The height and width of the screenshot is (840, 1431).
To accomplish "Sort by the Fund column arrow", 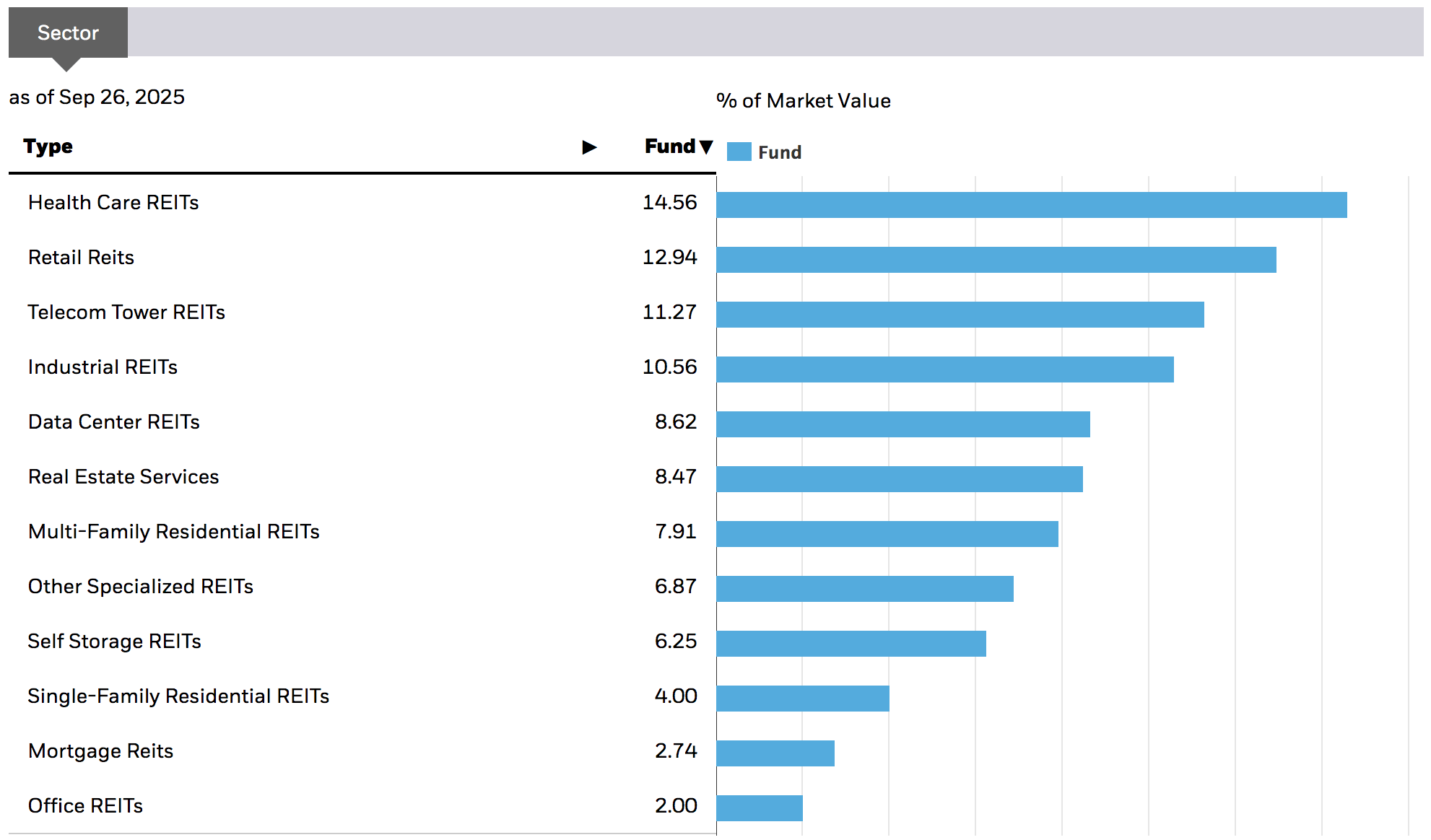I will coord(706,146).
